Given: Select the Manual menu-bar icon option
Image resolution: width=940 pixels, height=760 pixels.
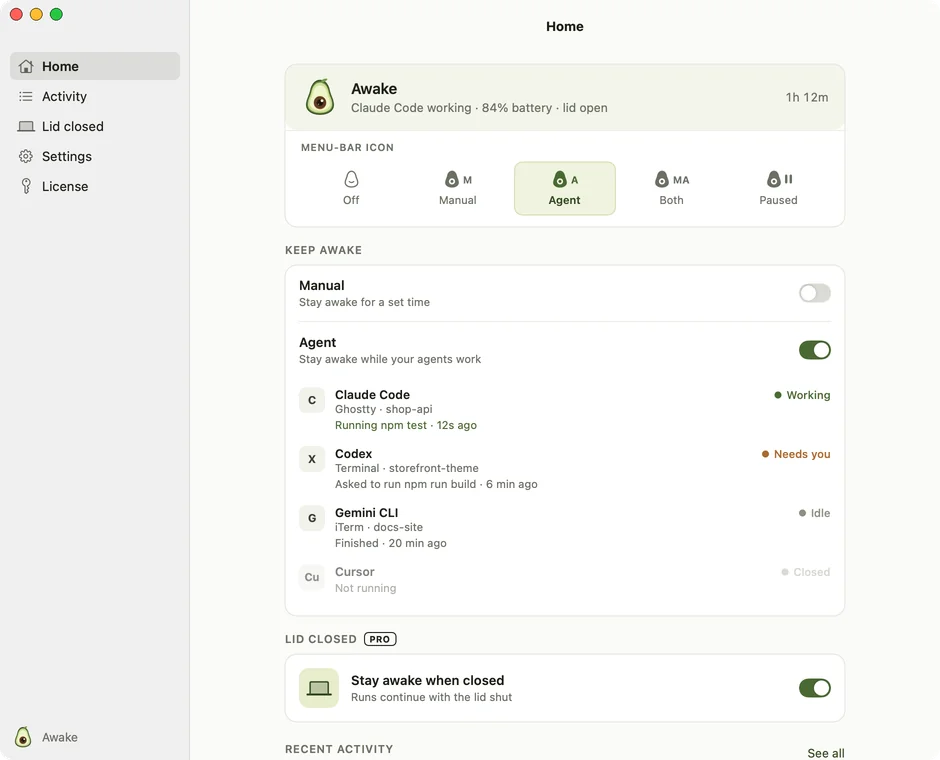Looking at the screenshot, I should pos(457,188).
